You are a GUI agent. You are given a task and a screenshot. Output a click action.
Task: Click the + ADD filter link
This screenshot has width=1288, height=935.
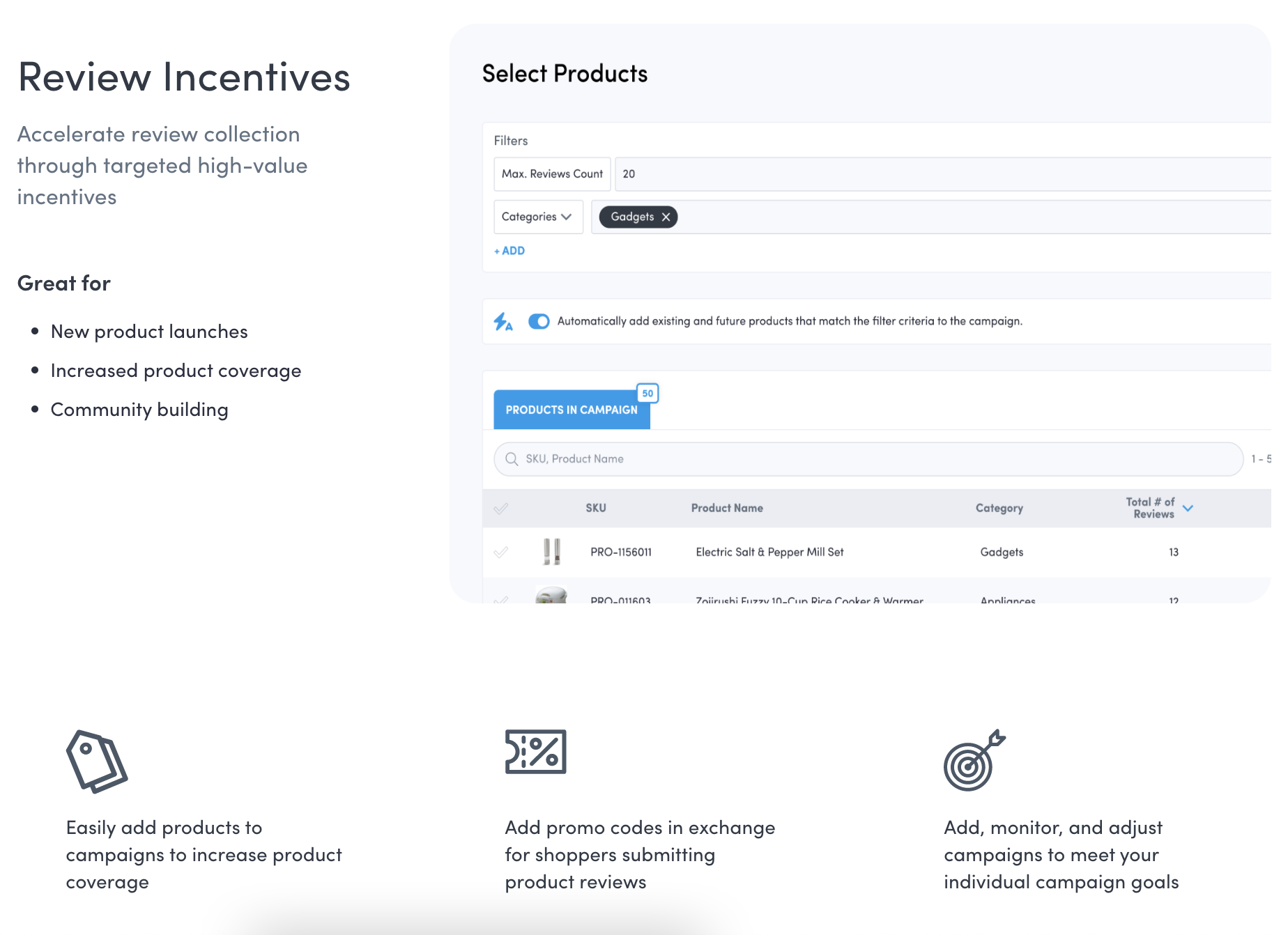tap(509, 251)
